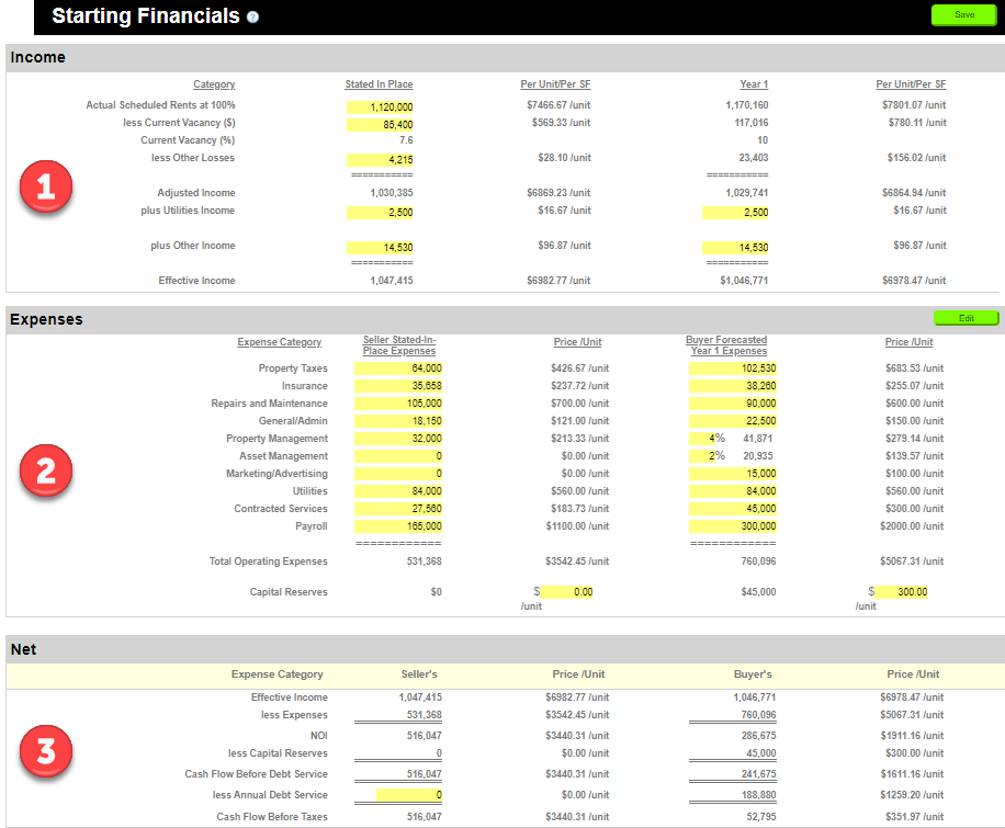Select the less Other Losses input field

(x=381, y=159)
